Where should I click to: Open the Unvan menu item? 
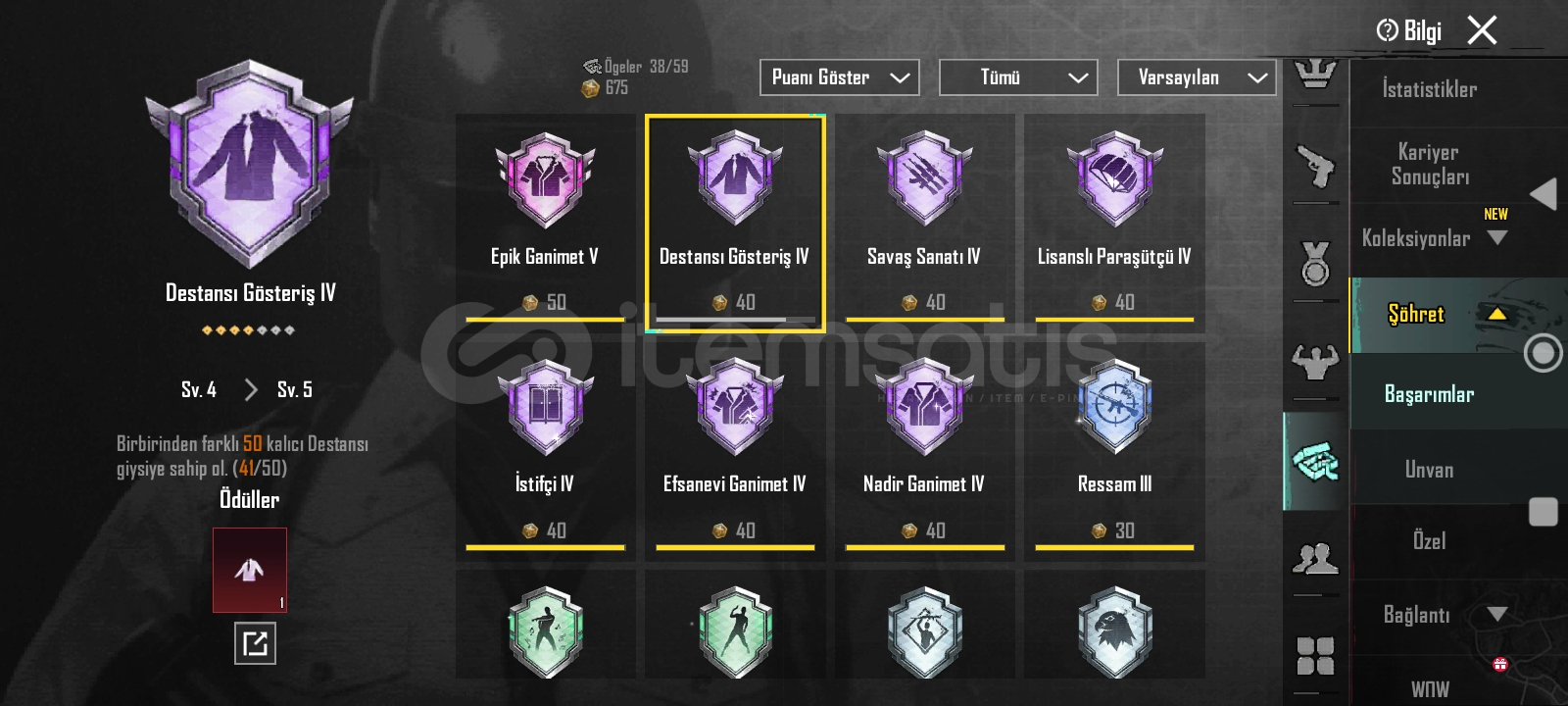coord(1429,470)
